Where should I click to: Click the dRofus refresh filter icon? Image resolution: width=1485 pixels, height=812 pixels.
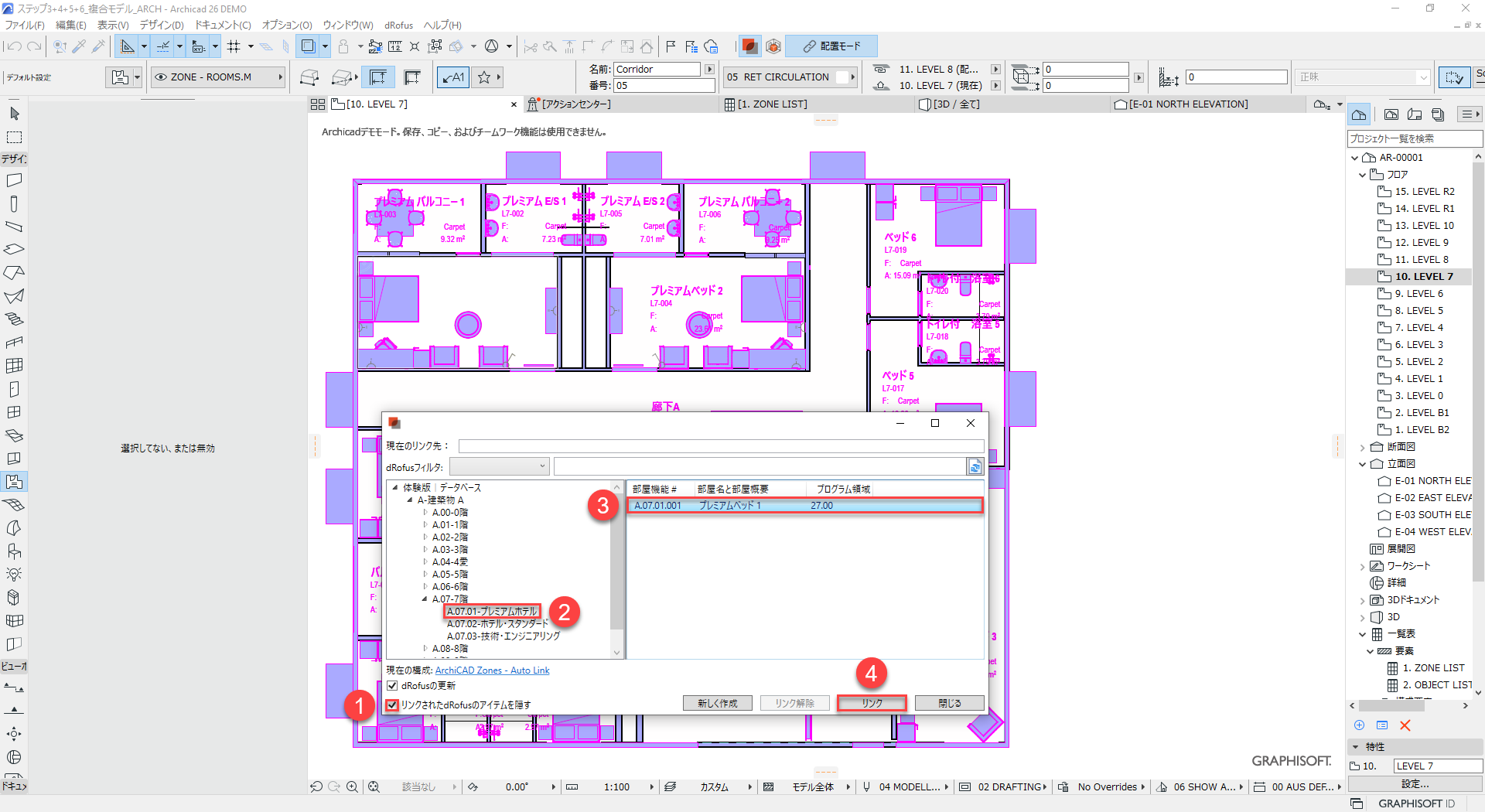click(975, 466)
